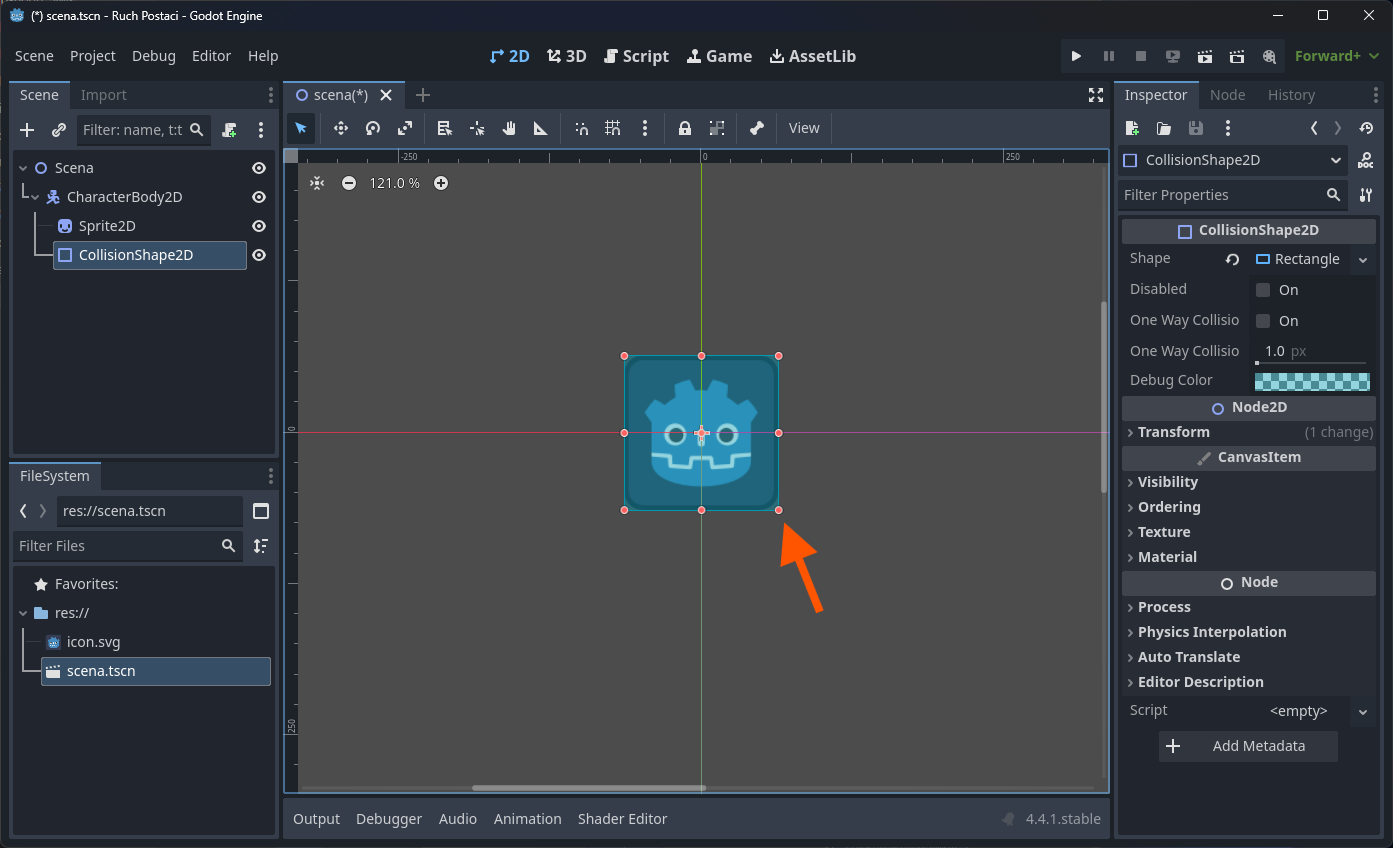The width and height of the screenshot is (1393, 848).
Task: Activate the Scale Mode tool
Action: pos(405,128)
